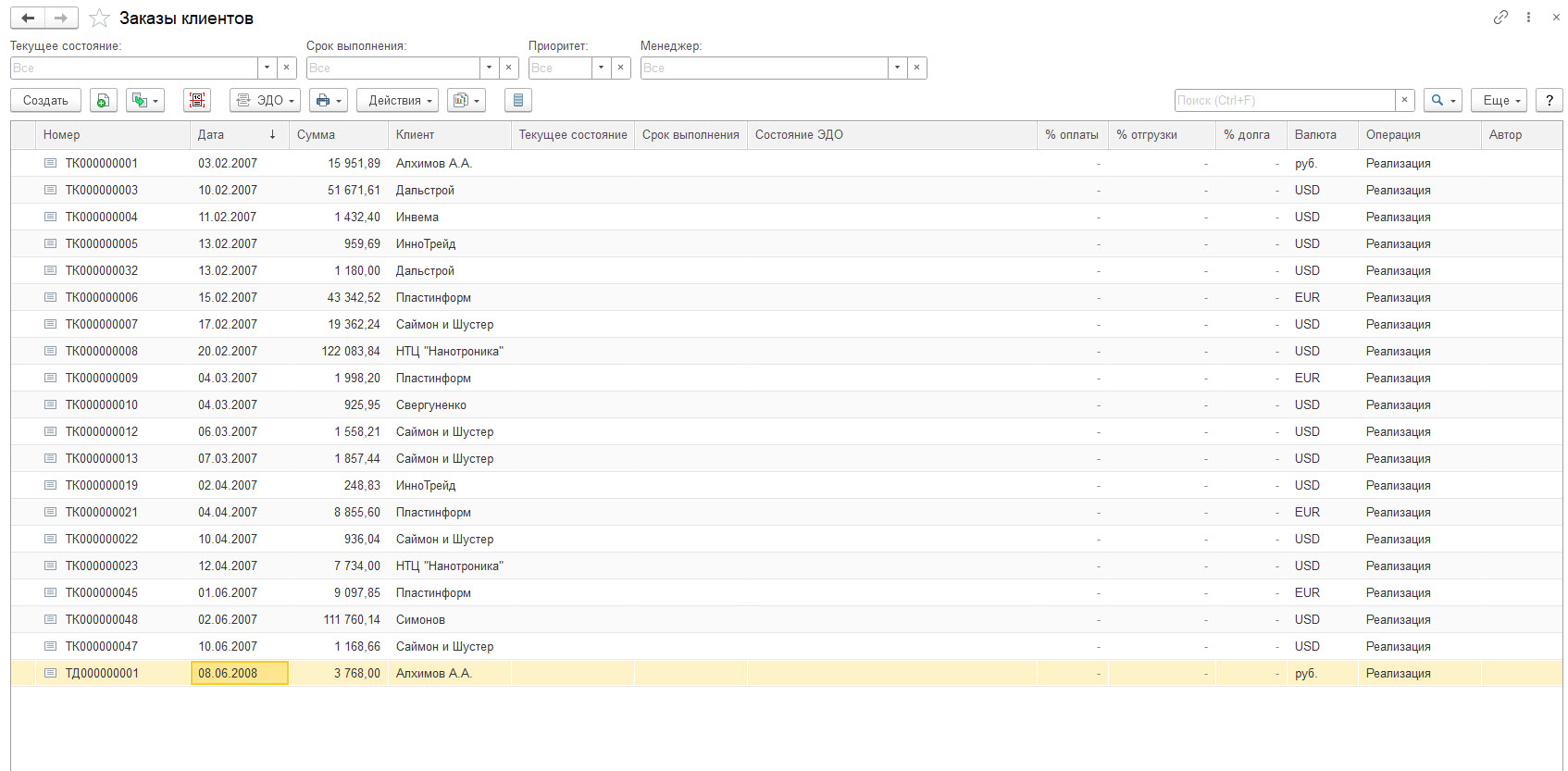Focus the Менеджер filter field

[764, 68]
